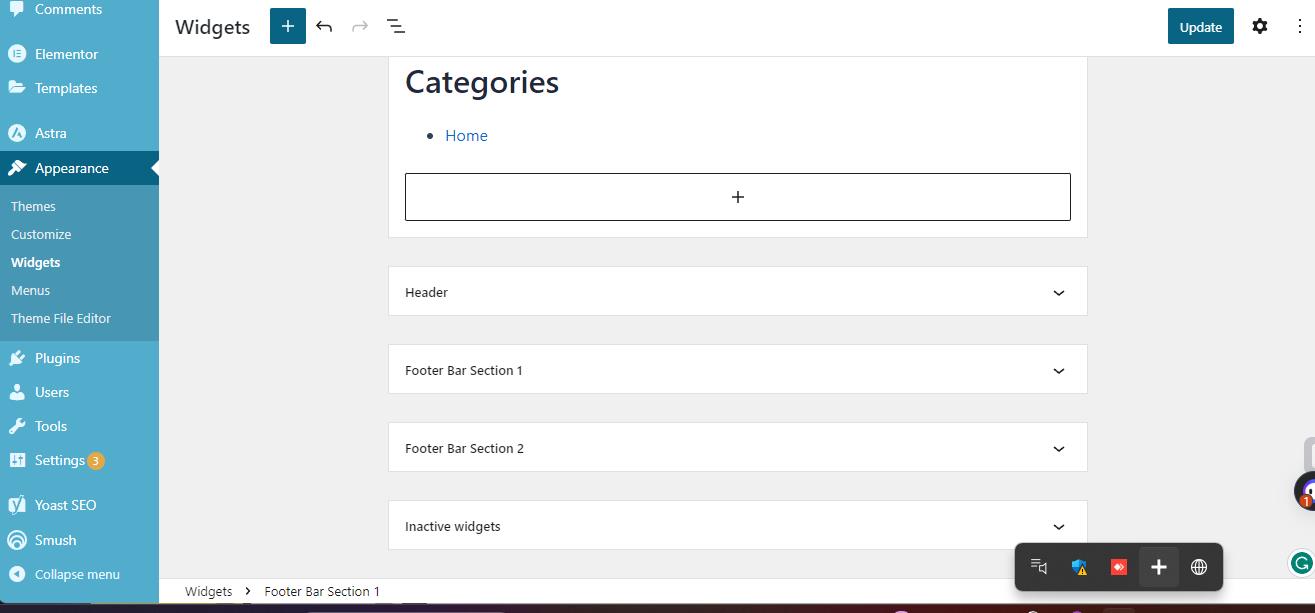Click the Settings notification badge showing 3
The width and height of the screenshot is (1315, 613).
95,460
